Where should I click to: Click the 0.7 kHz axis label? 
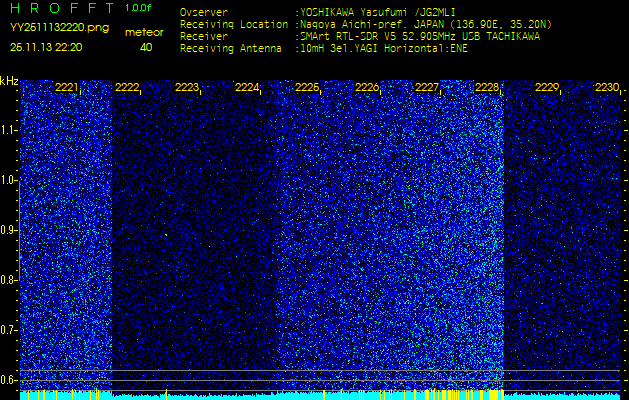[x=8, y=330]
